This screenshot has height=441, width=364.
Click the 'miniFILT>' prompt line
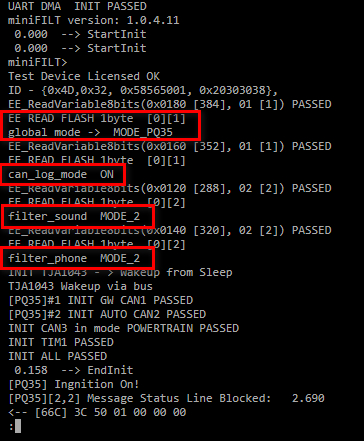(37, 62)
